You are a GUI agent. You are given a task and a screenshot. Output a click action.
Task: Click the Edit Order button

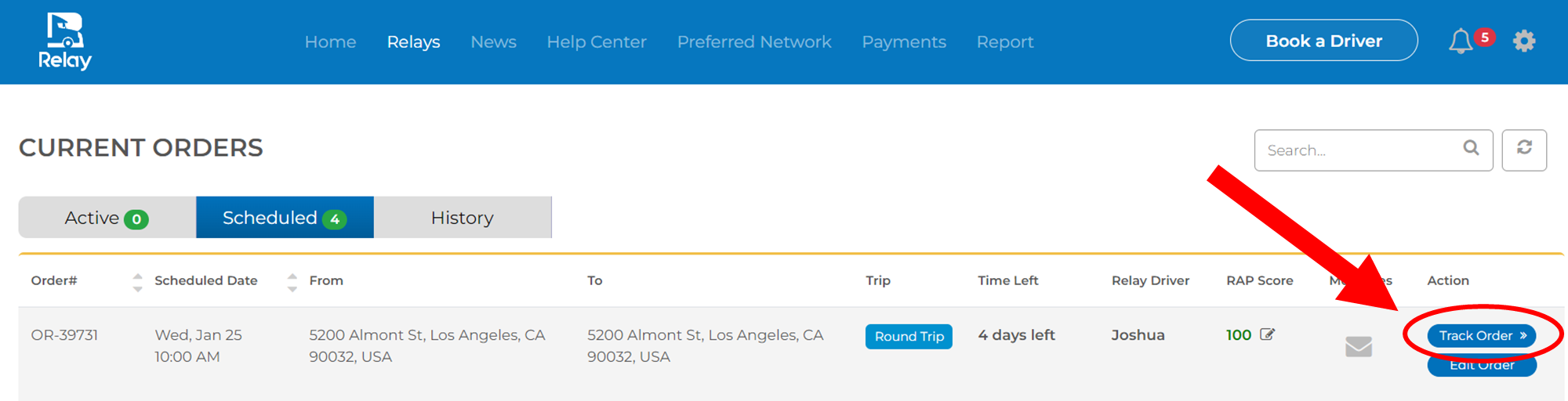tap(1481, 367)
